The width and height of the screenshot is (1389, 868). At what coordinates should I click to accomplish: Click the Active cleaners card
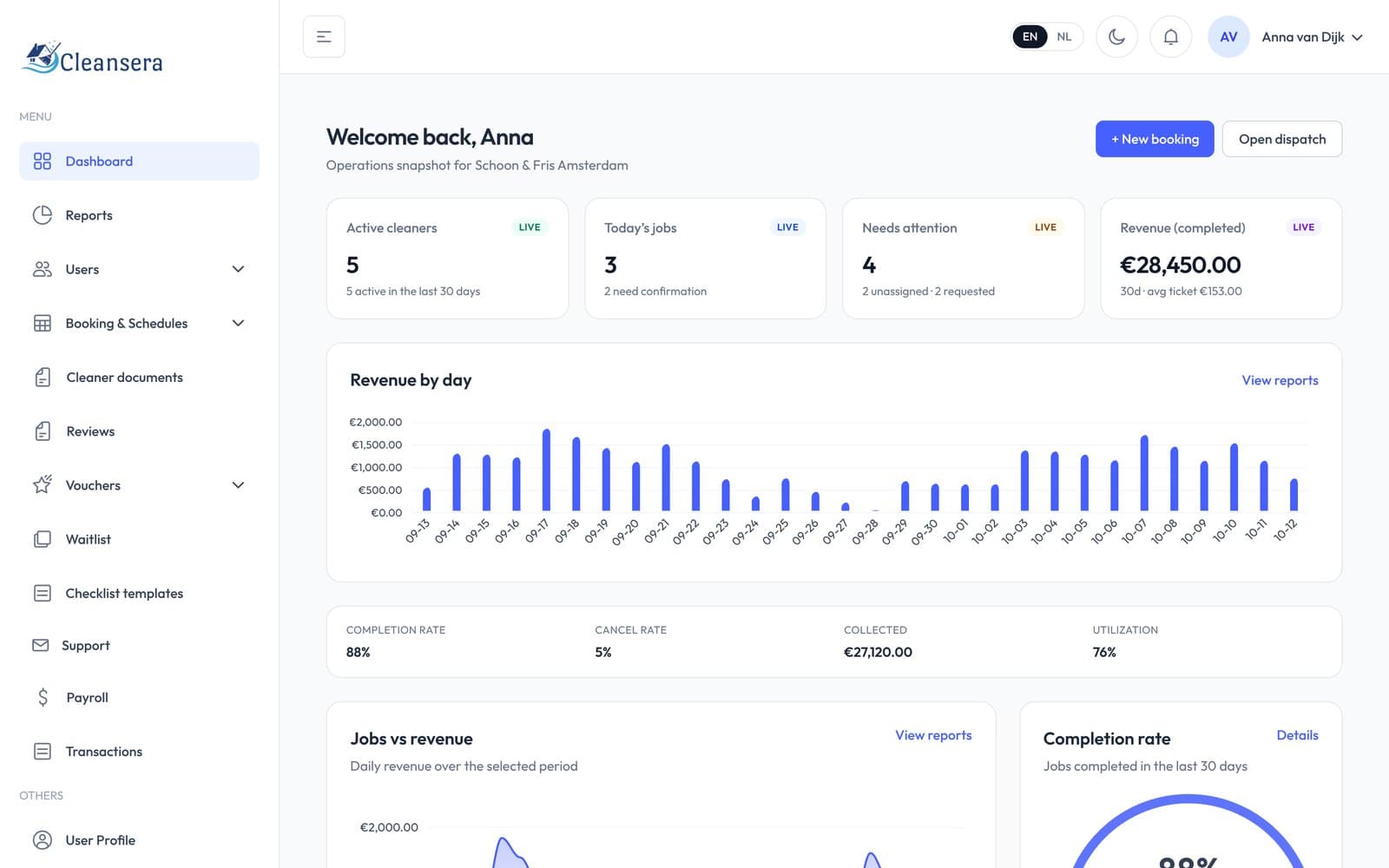click(447, 259)
